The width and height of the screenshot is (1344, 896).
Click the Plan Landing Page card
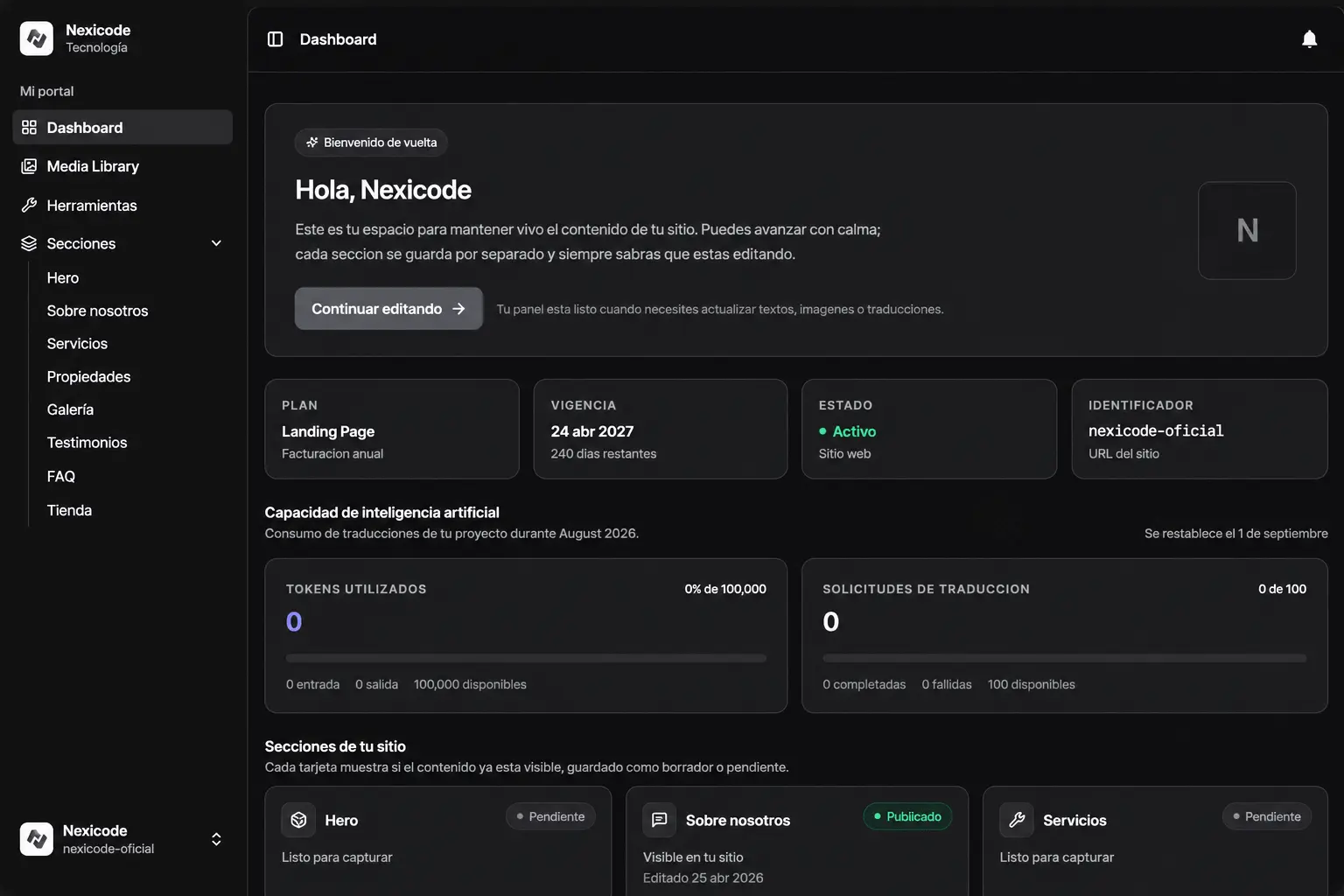click(392, 429)
